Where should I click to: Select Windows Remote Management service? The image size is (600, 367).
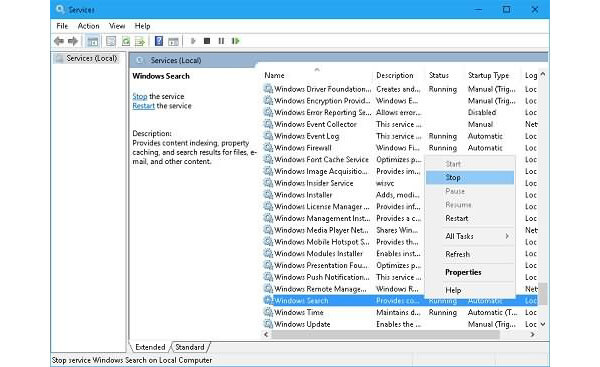click(320, 289)
